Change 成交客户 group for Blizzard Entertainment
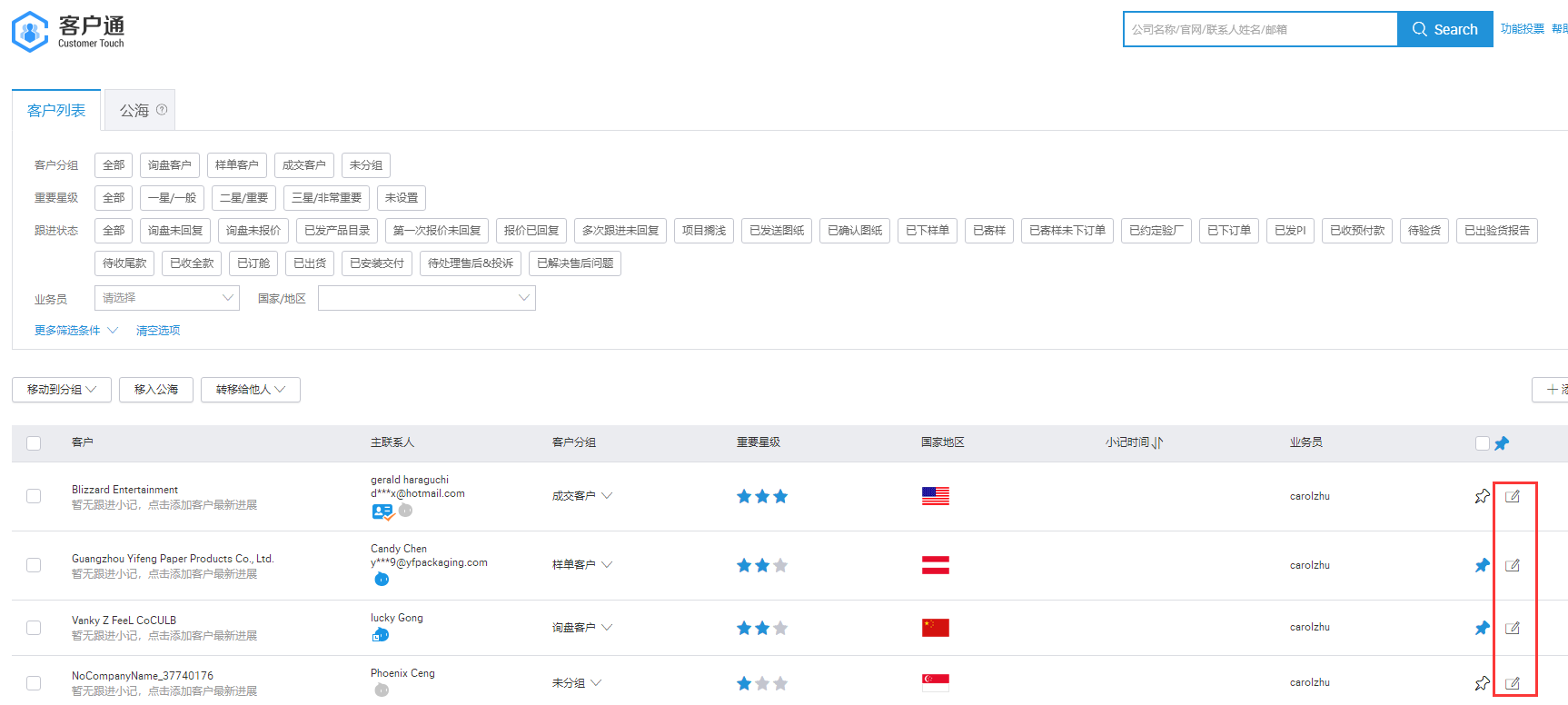 (x=582, y=496)
